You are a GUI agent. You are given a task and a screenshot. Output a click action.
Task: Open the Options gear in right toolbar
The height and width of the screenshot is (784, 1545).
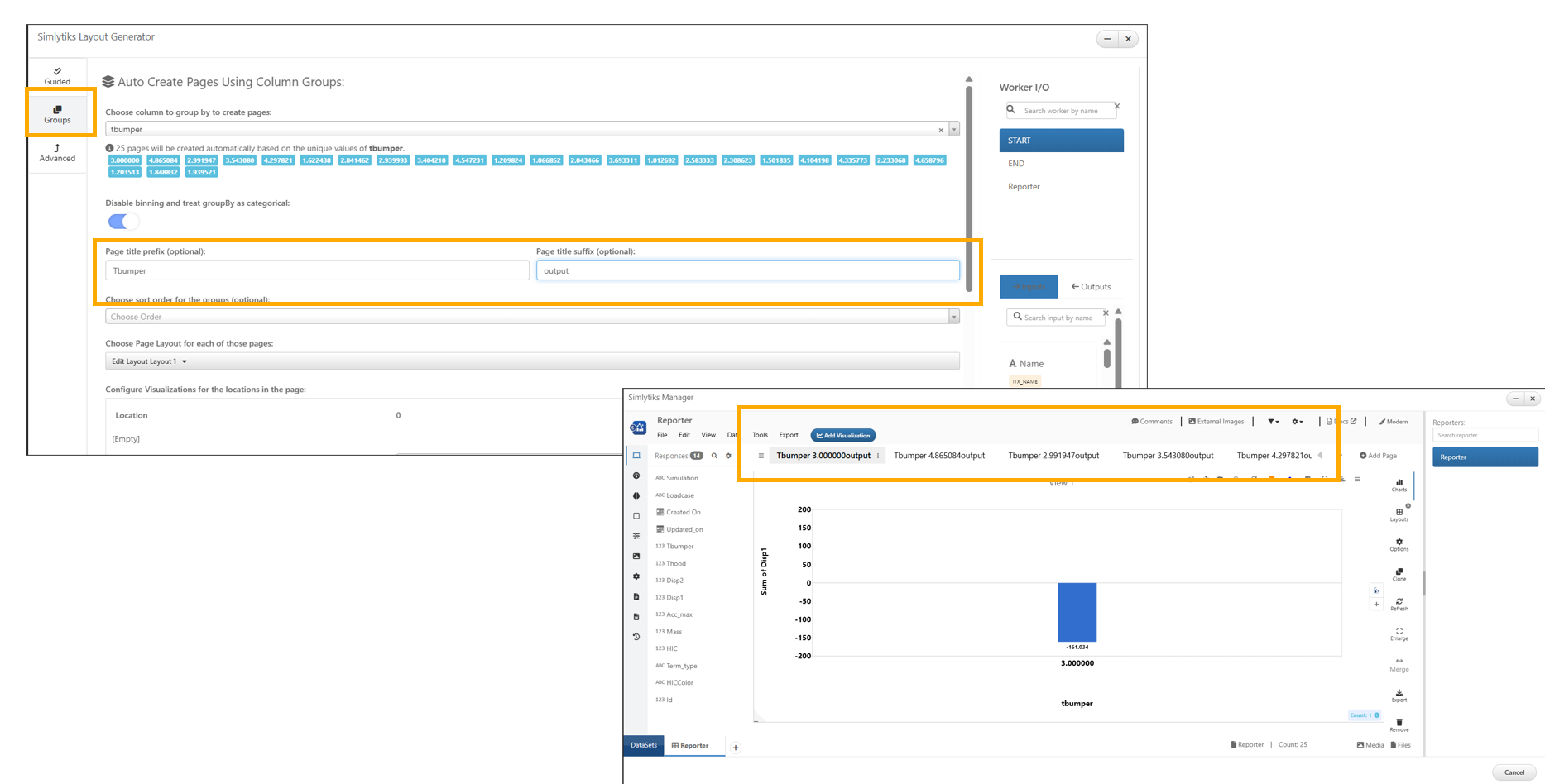click(1399, 544)
